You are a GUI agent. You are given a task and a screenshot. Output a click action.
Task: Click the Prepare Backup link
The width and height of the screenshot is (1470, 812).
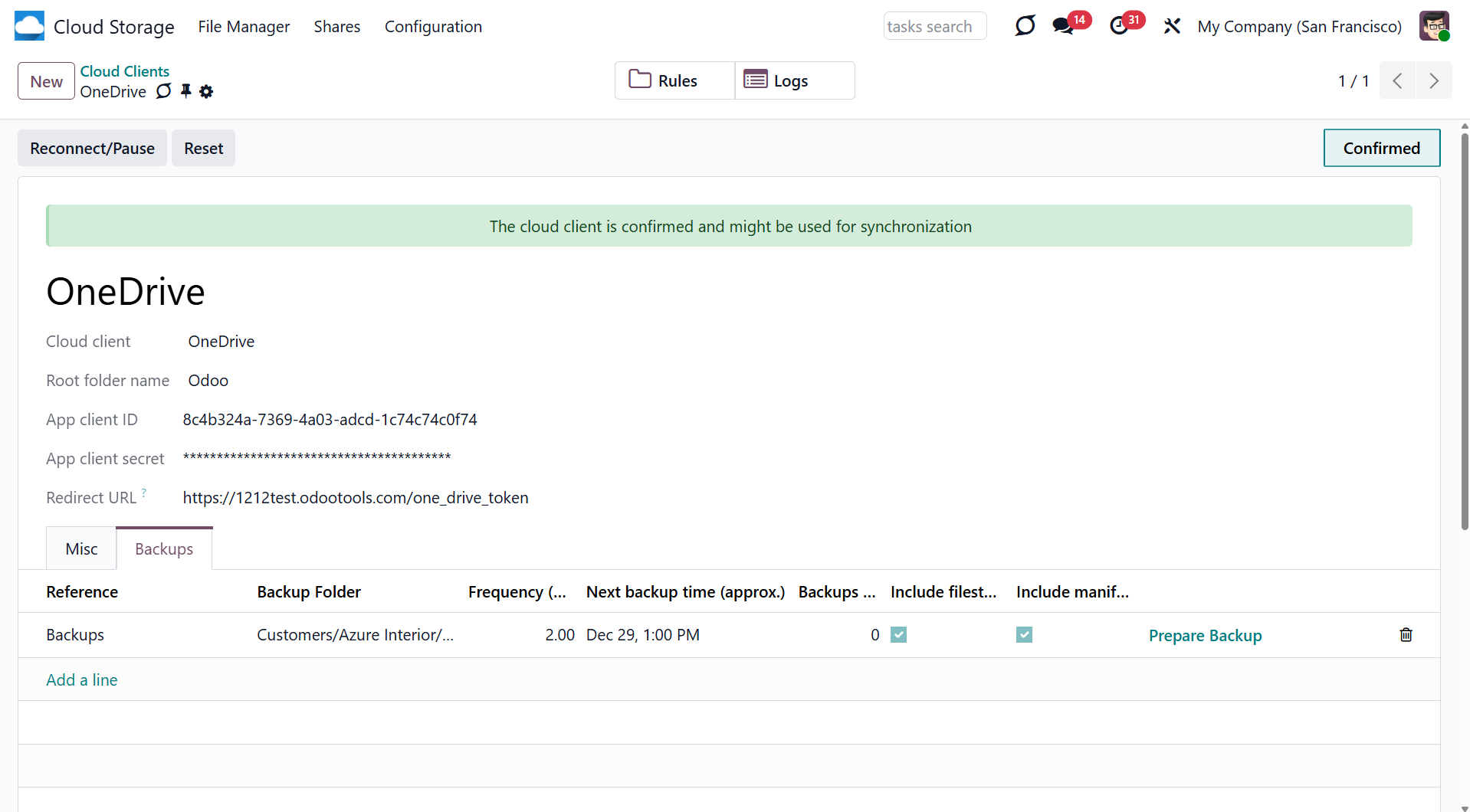[x=1205, y=636]
